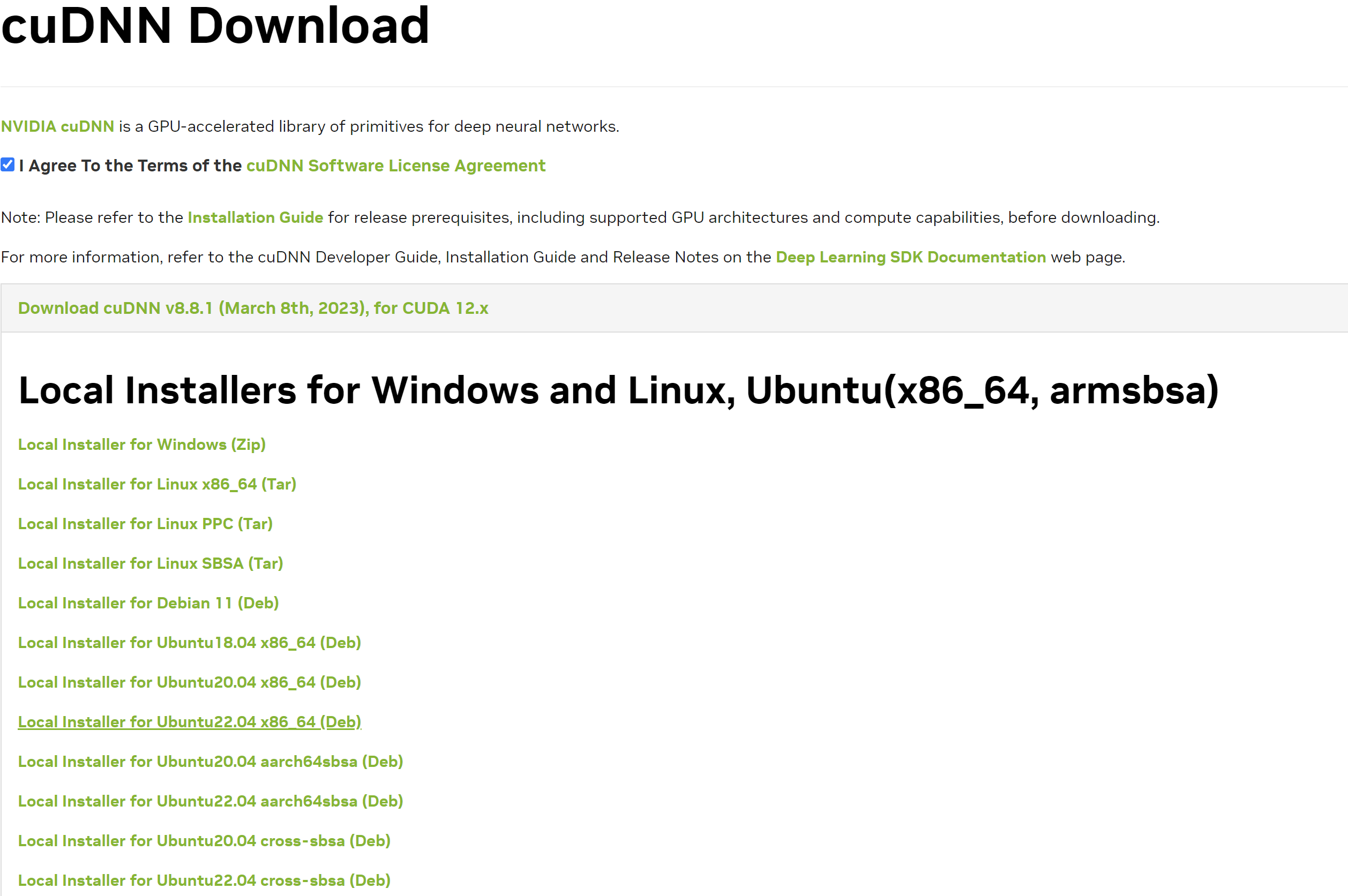Screen dimensions: 1348x896
Task: Download installer for Ubuntu22.04 aarch64sbsa (Deb)
Action: tap(211, 801)
